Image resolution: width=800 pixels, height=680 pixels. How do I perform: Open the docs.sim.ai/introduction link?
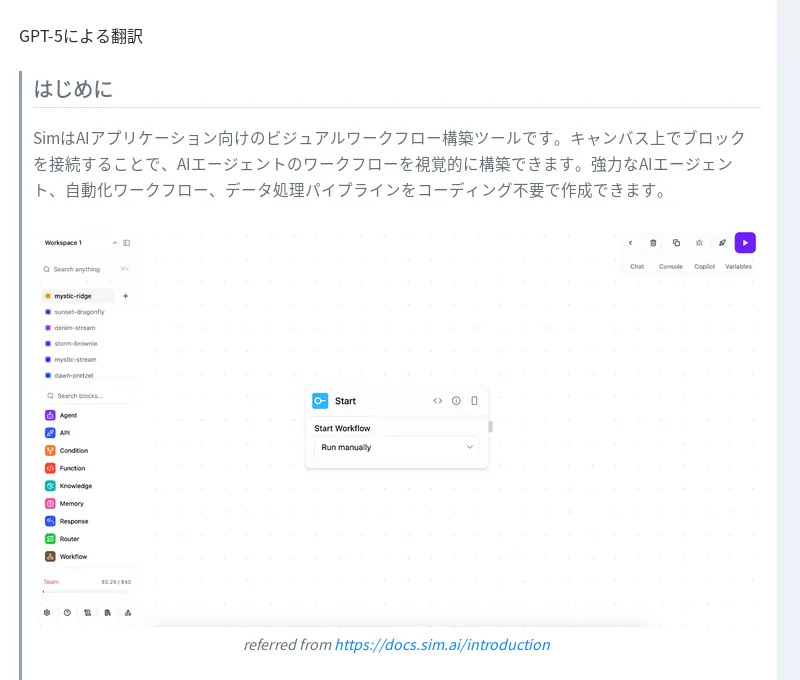[x=442, y=645]
